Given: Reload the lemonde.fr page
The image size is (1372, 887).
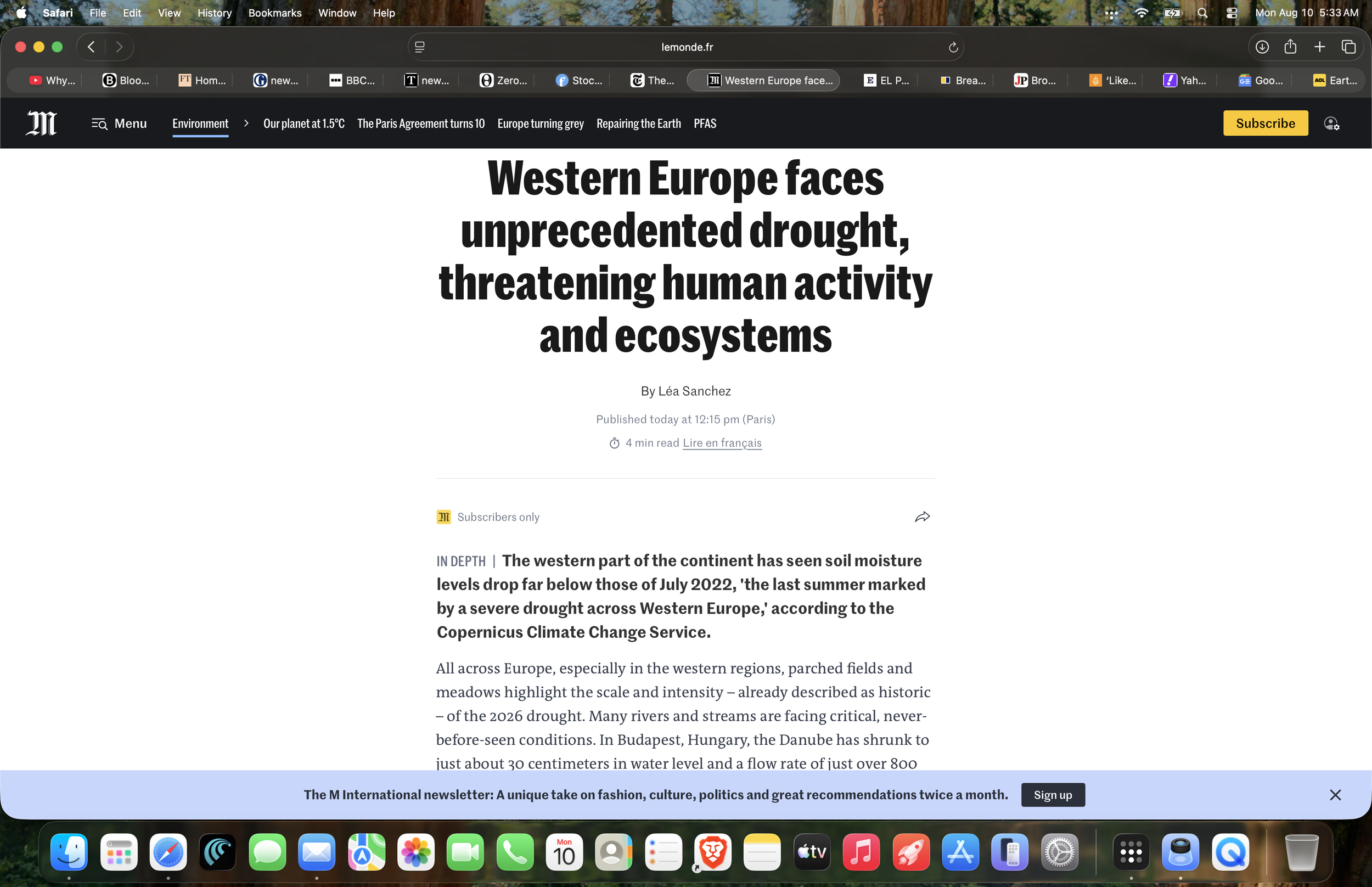Looking at the screenshot, I should coord(953,47).
